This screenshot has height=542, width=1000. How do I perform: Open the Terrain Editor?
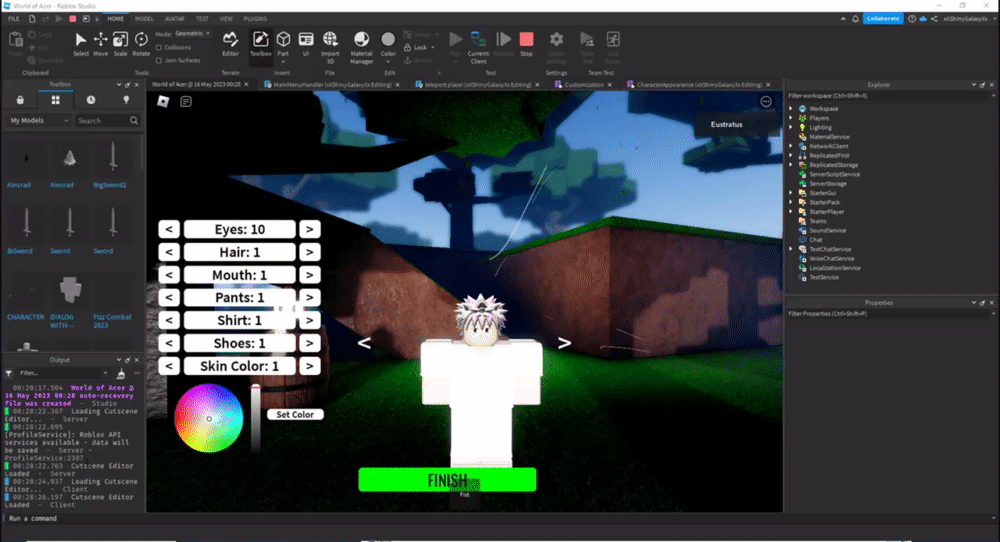(x=230, y=44)
